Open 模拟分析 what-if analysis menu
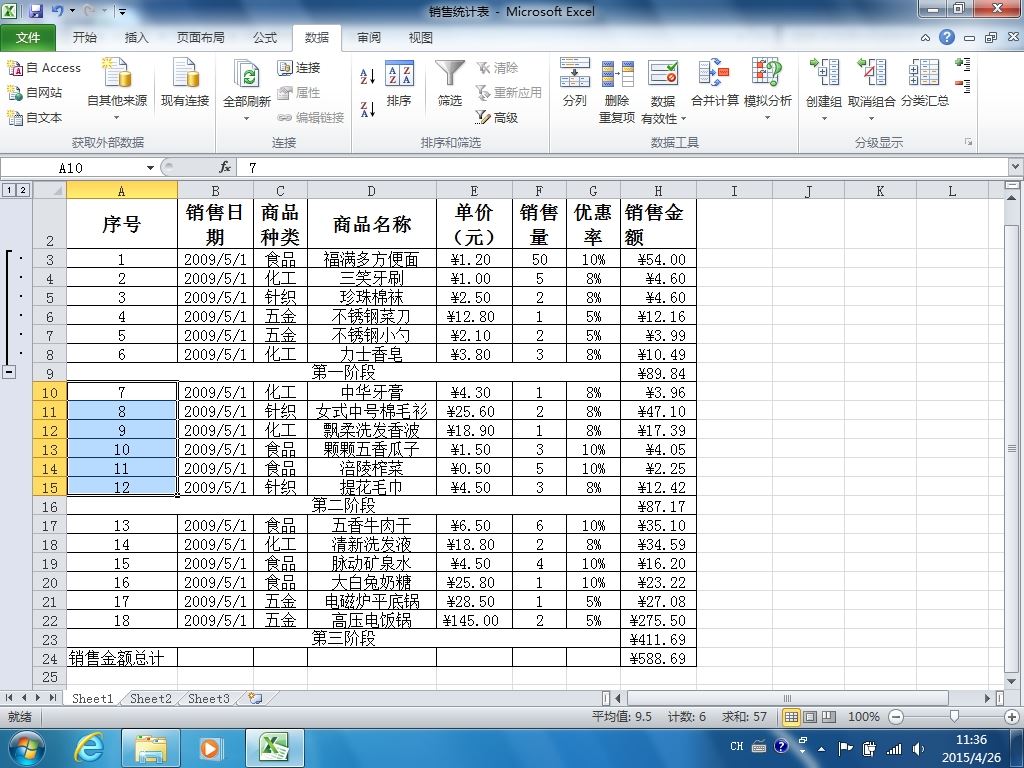 click(767, 89)
